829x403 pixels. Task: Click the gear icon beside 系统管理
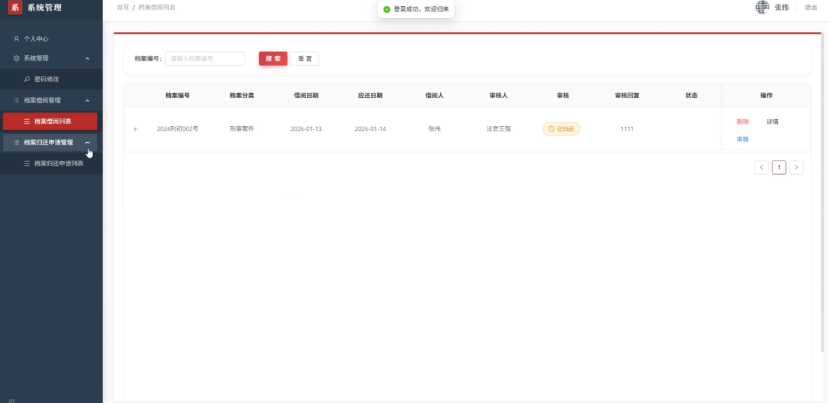tap(16, 58)
